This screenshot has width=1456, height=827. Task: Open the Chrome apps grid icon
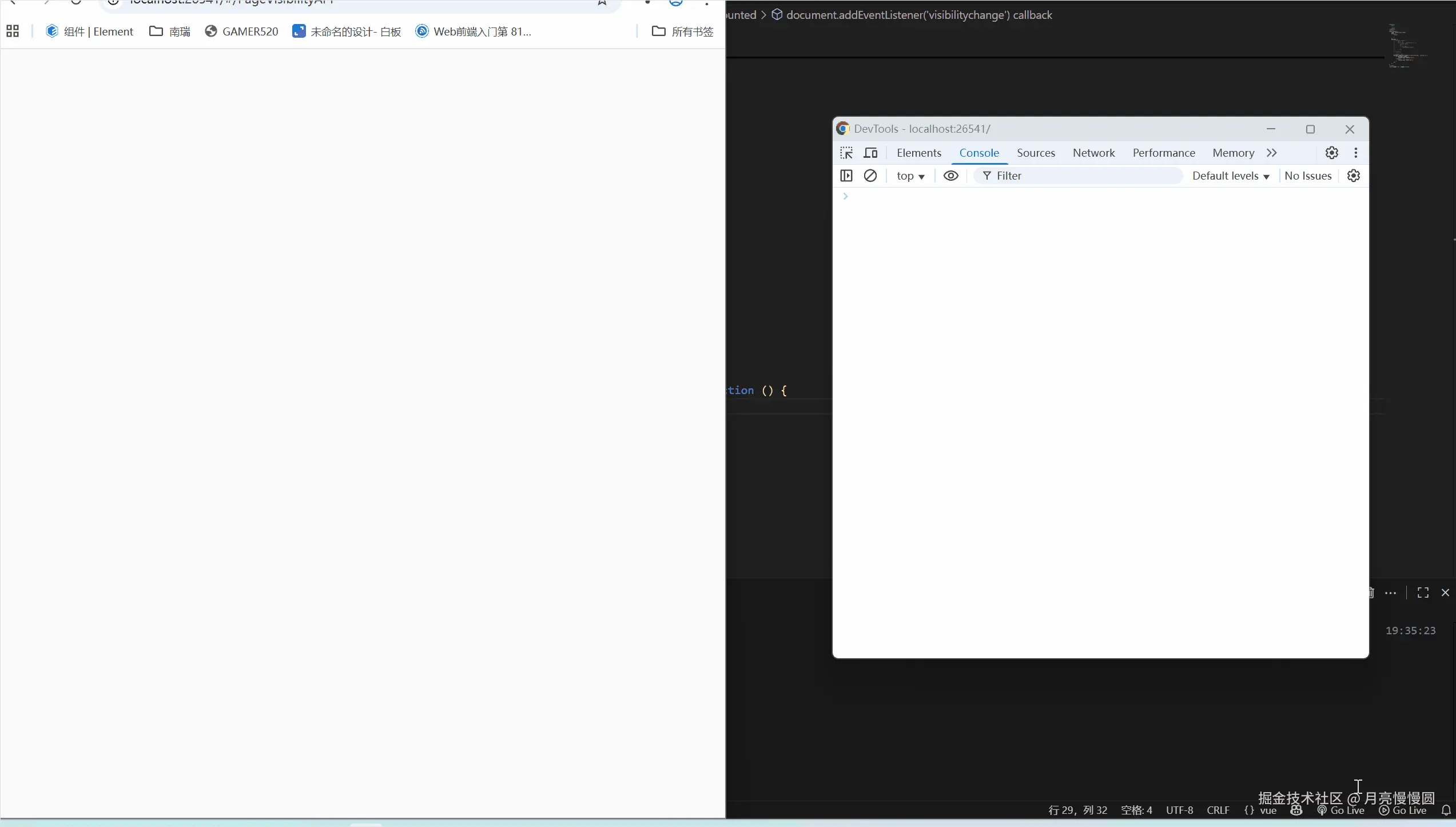click(x=13, y=31)
